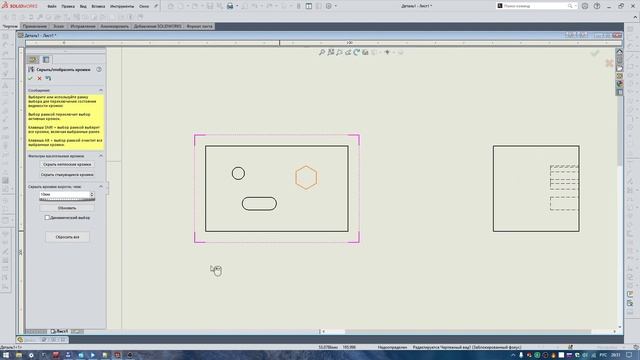The width and height of the screenshot is (640, 360).
Task: Open the SOLIDWORKS Resources home icon in task pane
Action: [620, 52]
